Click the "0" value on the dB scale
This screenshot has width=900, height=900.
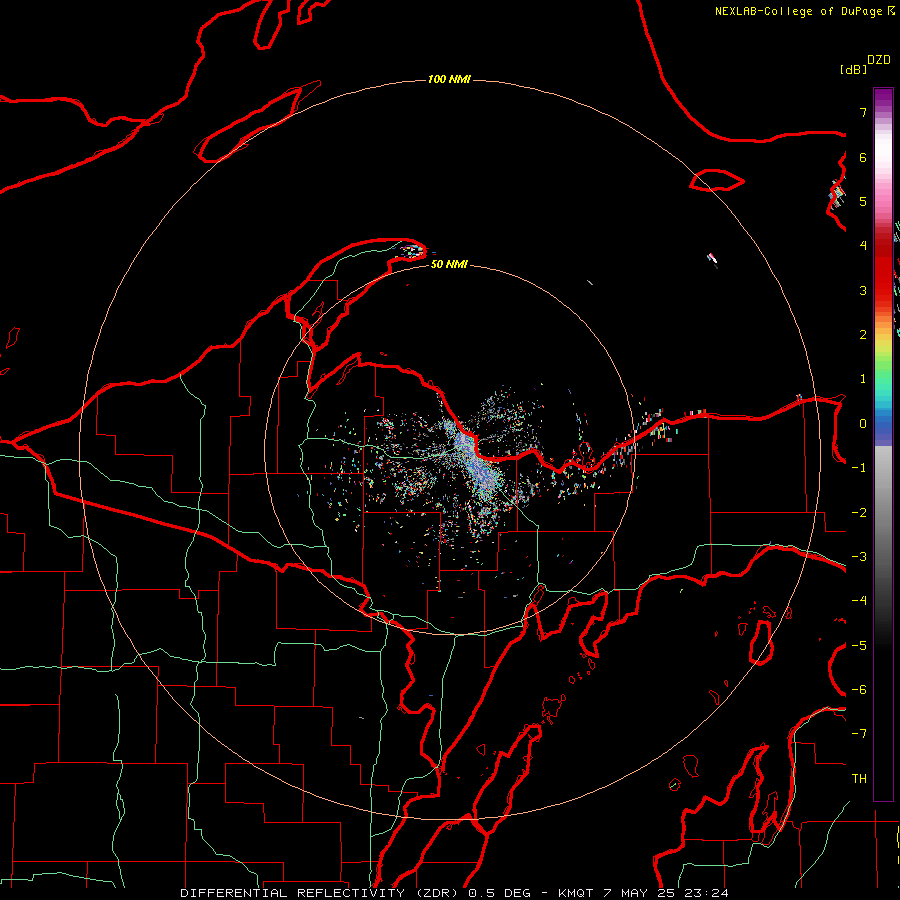pos(863,424)
